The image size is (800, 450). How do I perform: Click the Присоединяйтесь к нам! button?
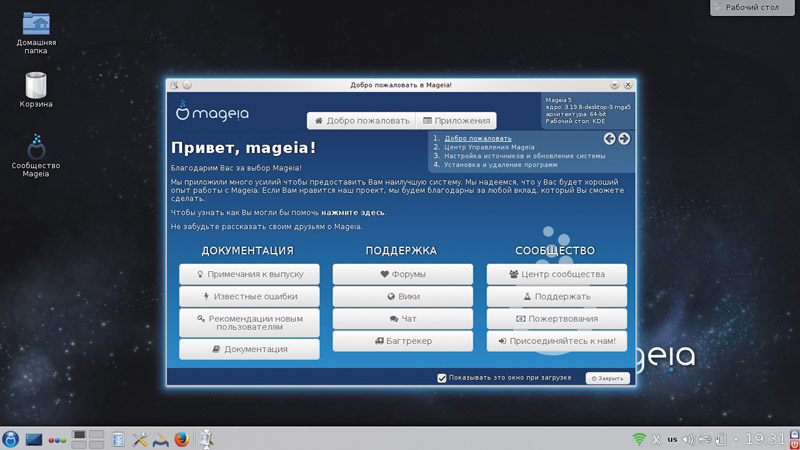[557, 341]
